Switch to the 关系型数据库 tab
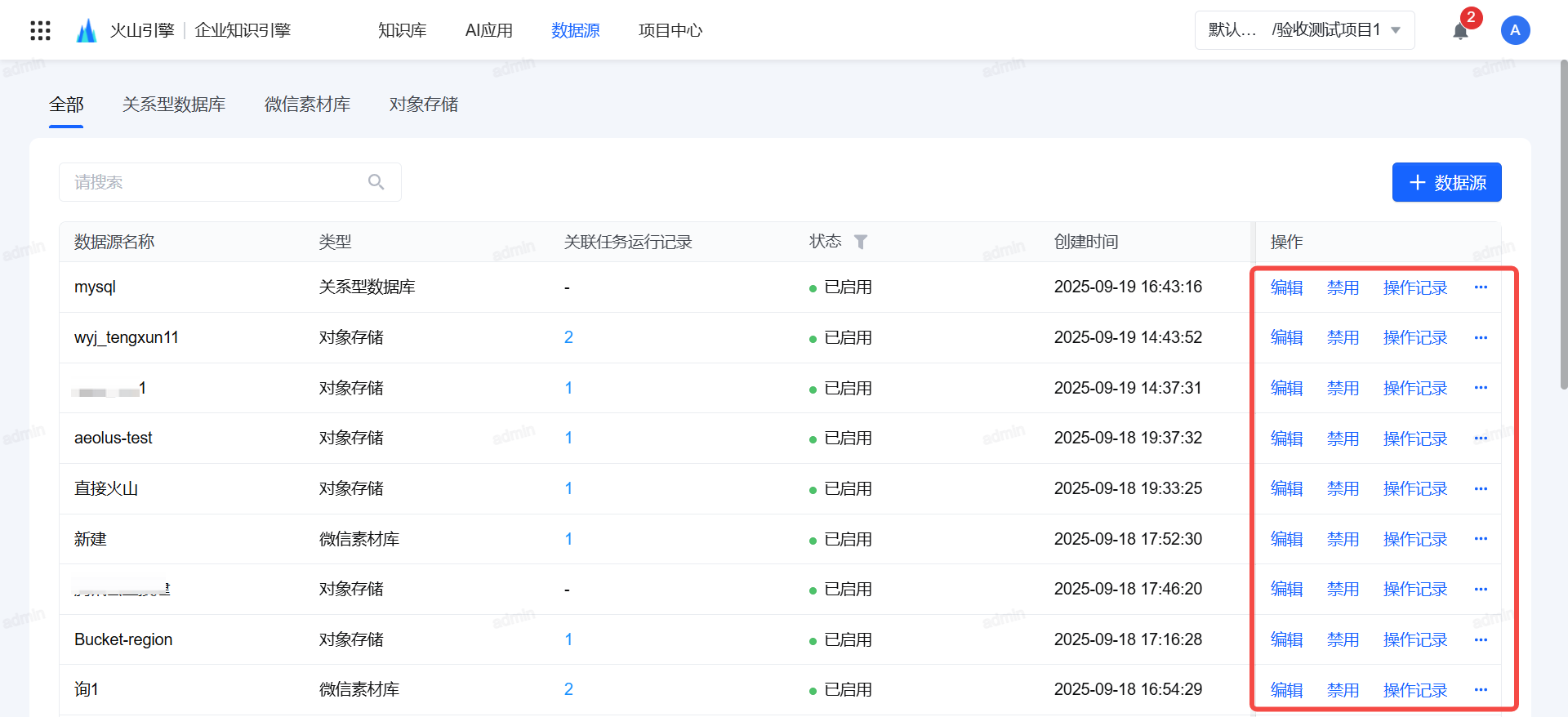This screenshot has width=1568, height=717. click(x=174, y=105)
